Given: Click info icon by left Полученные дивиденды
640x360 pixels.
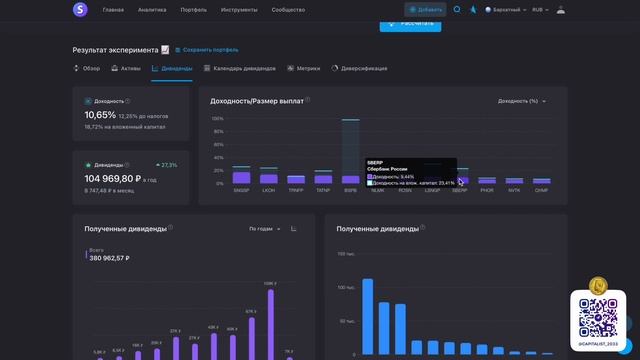Looking at the screenshot, I should tap(171, 228).
